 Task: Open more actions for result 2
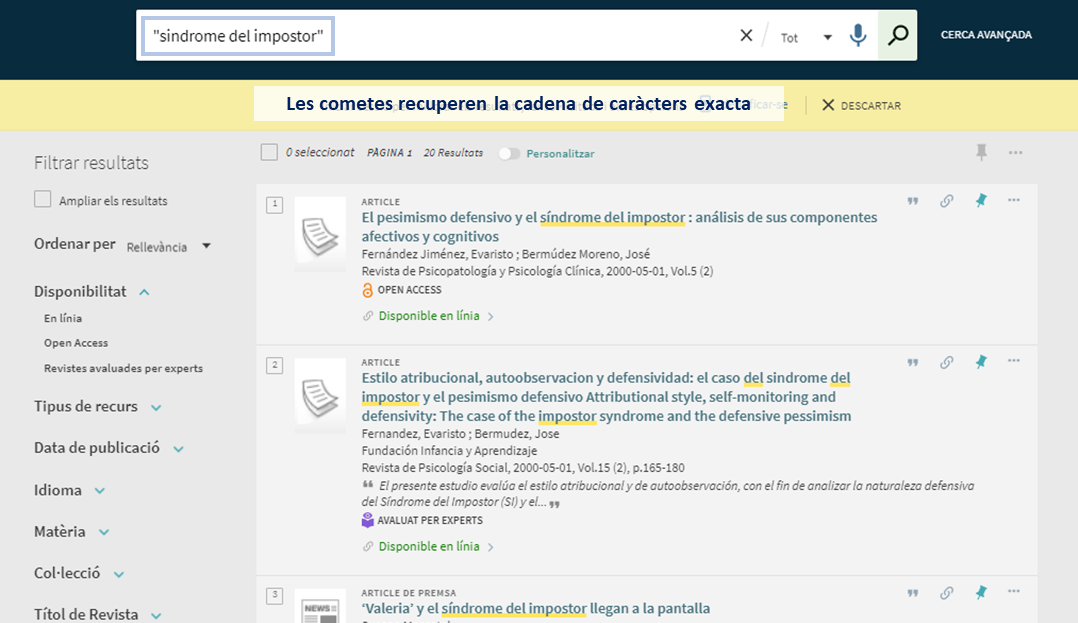tap(1013, 360)
